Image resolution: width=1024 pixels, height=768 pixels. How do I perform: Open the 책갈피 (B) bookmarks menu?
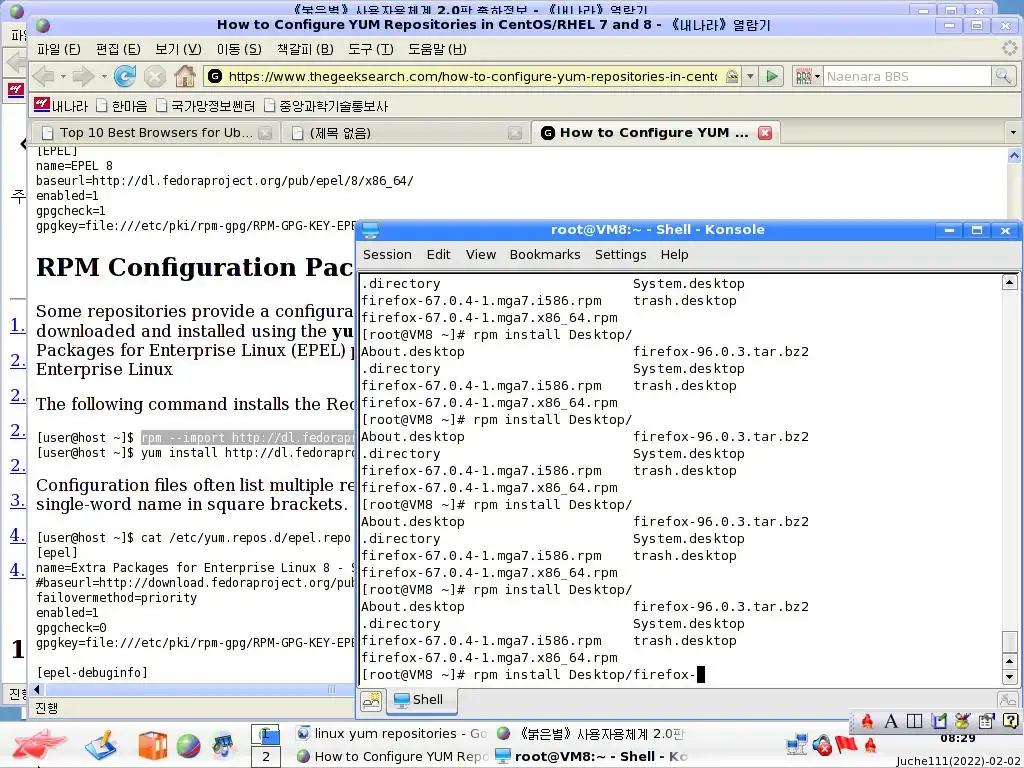point(305,49)
